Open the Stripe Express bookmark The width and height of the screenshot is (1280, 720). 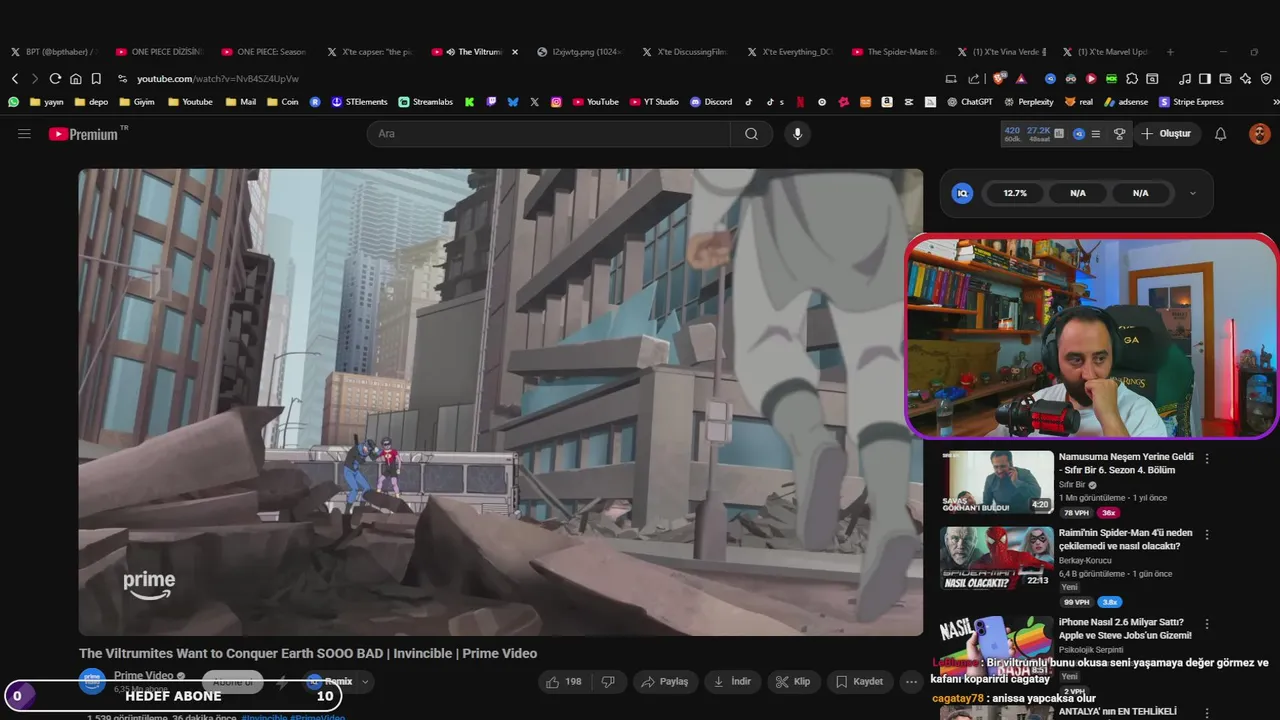pos(1192,102)
